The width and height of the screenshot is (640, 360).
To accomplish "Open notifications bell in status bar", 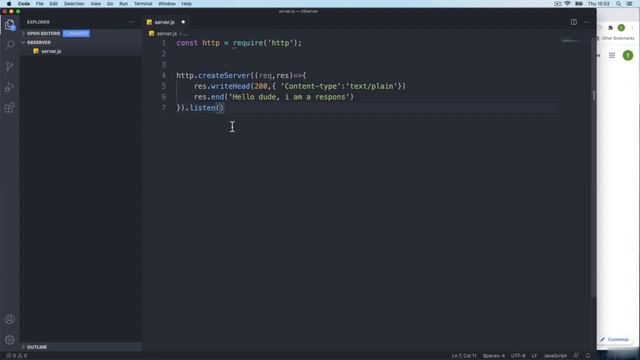I will [588, 356].
